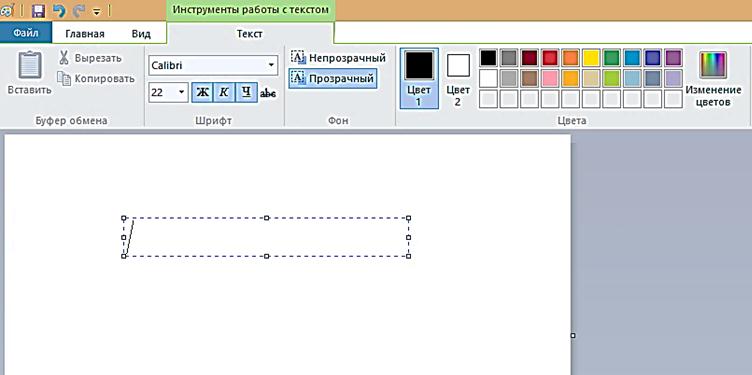The height and width of the screenshot is (375, 752).
Task: Pick the yellow color swatch
Action: pos(591,58)
